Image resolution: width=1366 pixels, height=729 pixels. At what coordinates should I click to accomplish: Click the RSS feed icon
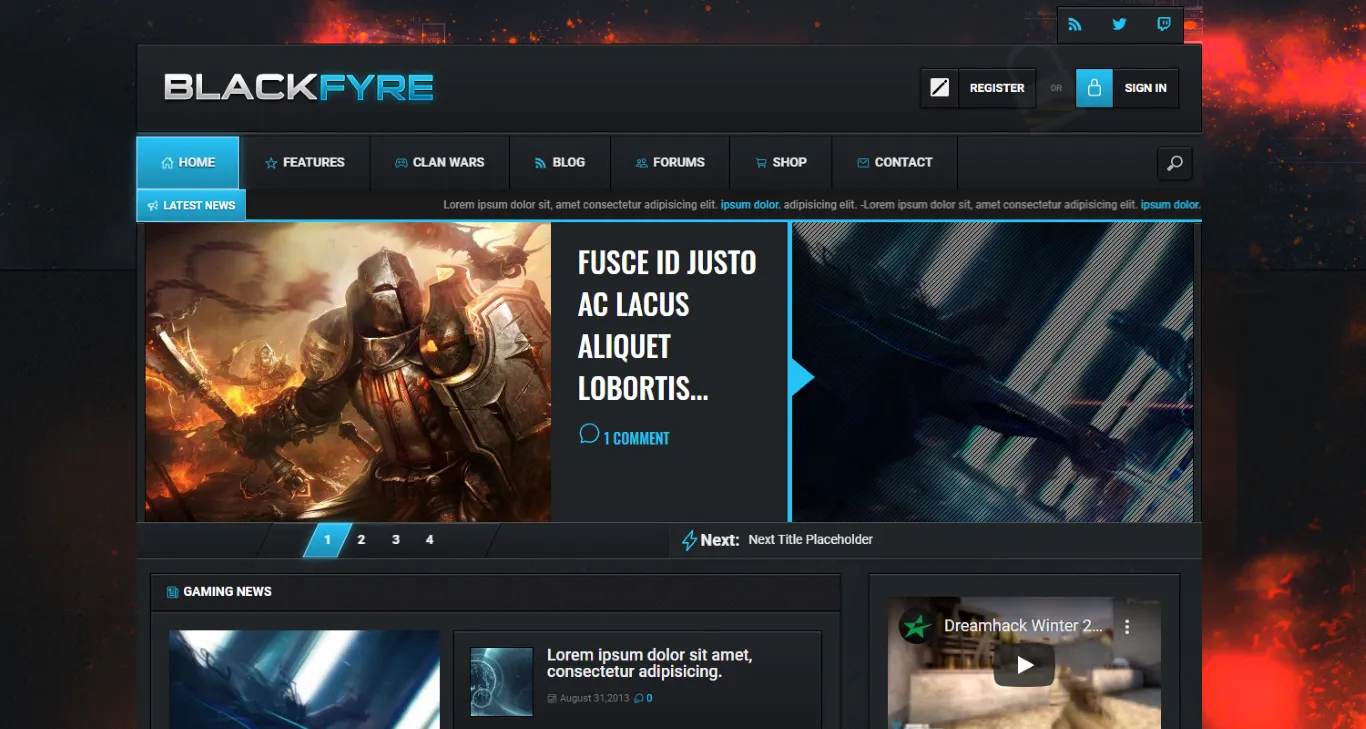coord(1075,24)
